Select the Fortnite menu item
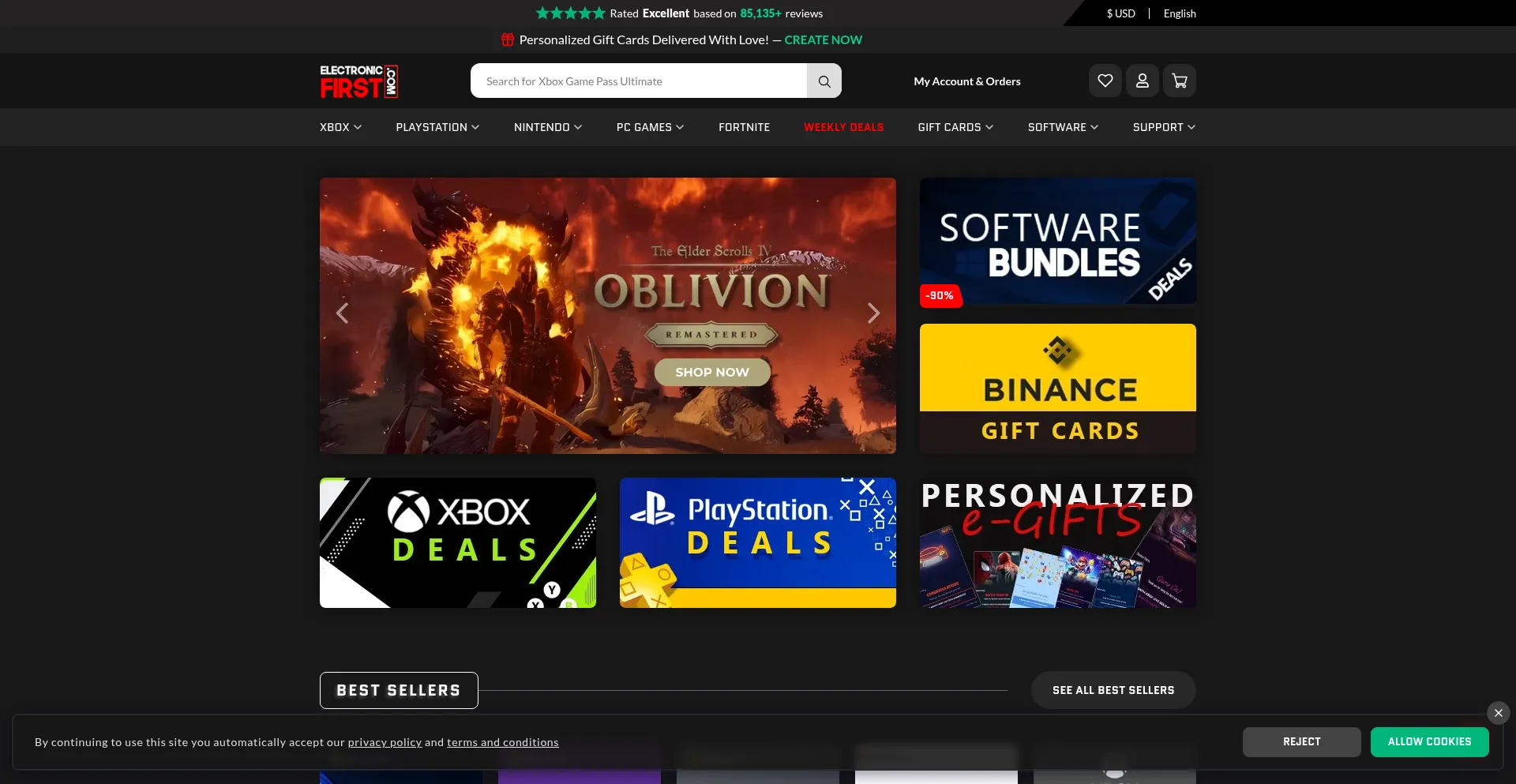Image resolution: width=1516 pixels, height=784 pixels. click(744, 127)
